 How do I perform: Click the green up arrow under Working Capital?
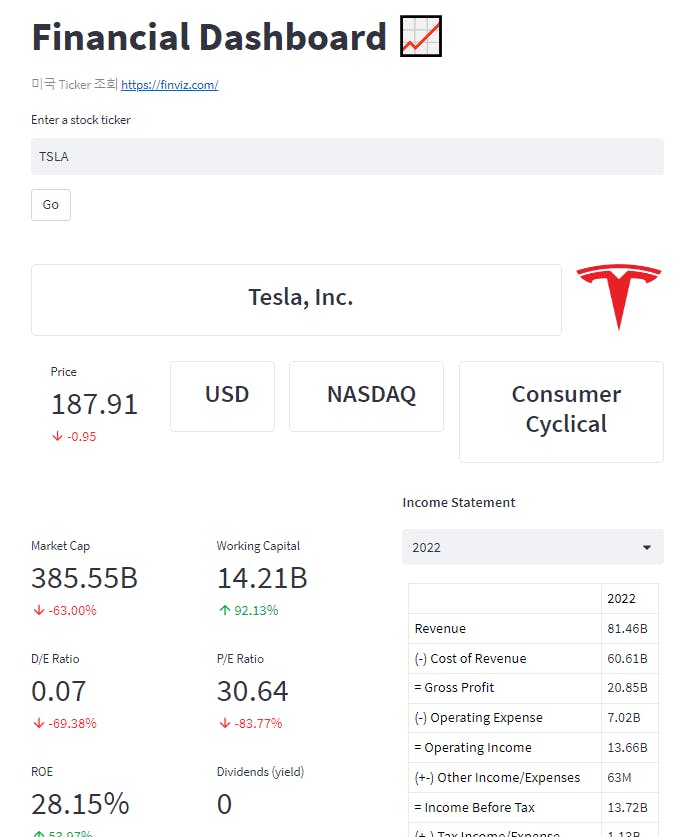(x=224, y=610)
